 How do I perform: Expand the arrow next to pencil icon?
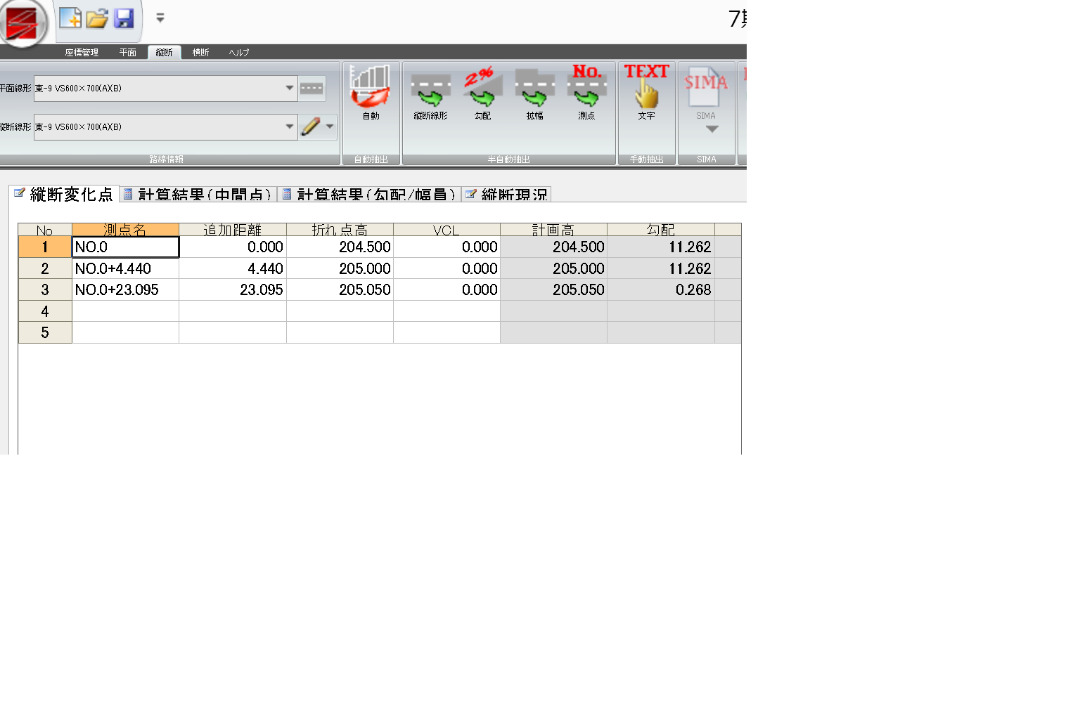[330, 127]
